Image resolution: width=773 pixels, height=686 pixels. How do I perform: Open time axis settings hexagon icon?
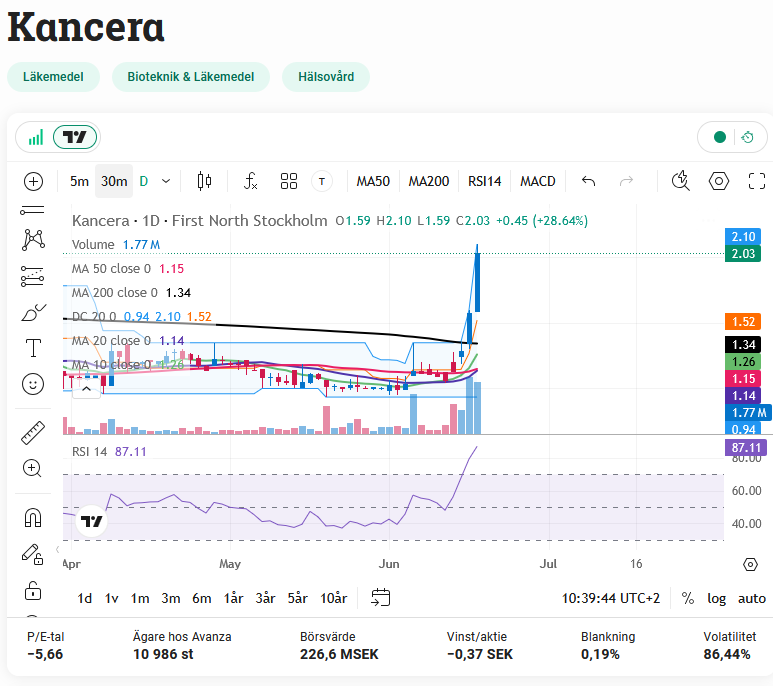[x=750, y=564]
